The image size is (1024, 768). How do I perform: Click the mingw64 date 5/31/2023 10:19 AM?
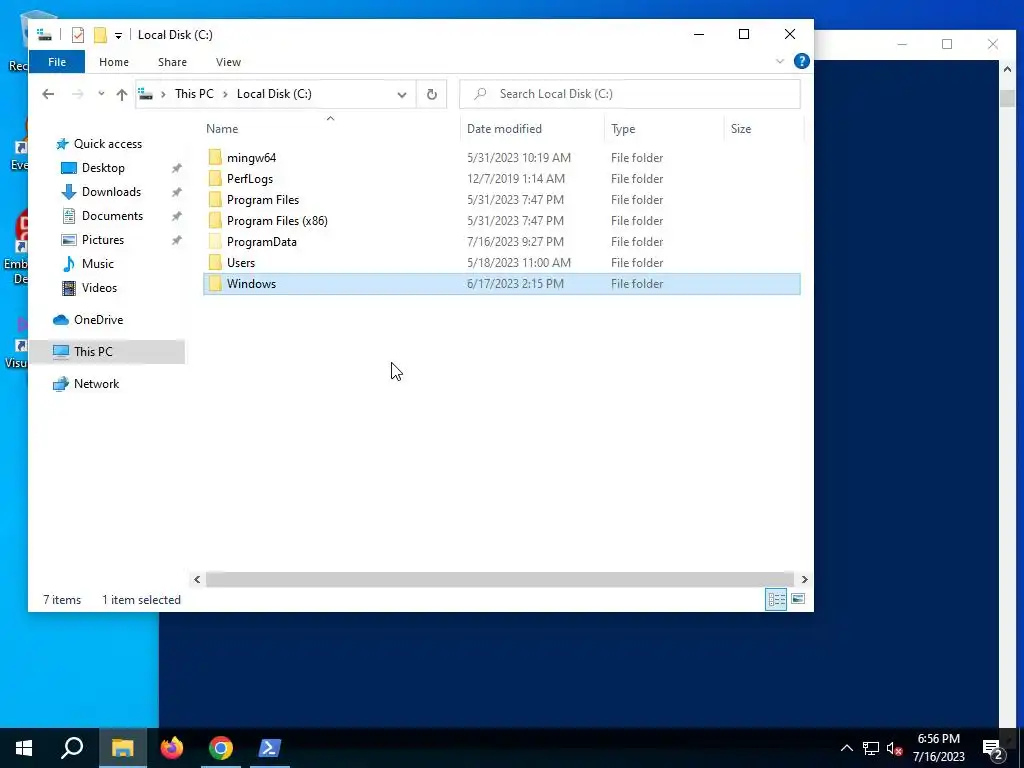point(519,157)
